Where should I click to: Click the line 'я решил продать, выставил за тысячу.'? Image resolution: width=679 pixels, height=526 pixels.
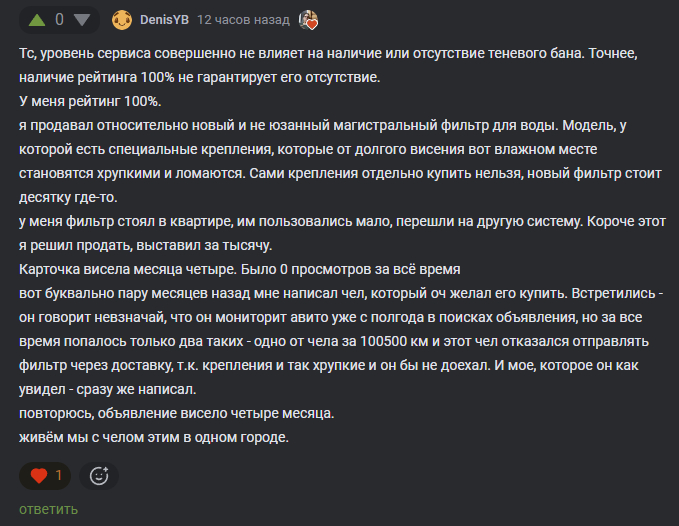pos(146,245)
